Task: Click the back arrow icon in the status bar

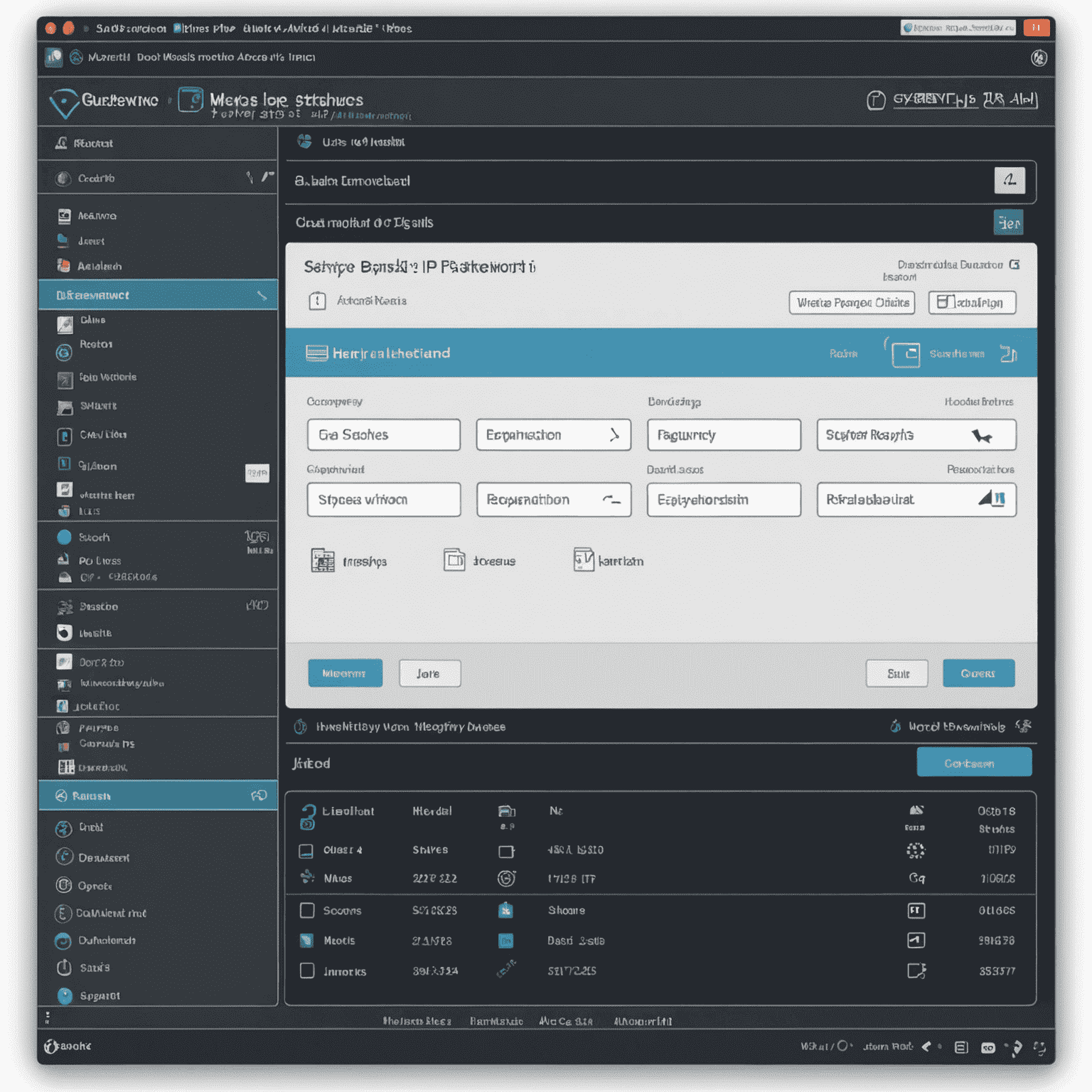Action: (x=926, y=1046)
